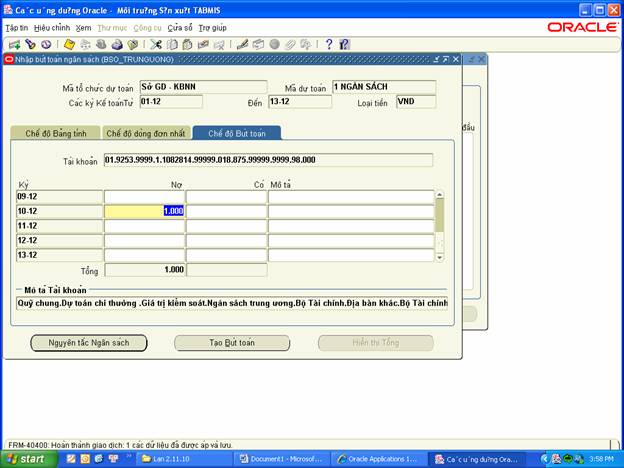The width and height of the screenshot is (624, 468).
Task: Click the Tài khoản account string field
Action: coord(268,160)
